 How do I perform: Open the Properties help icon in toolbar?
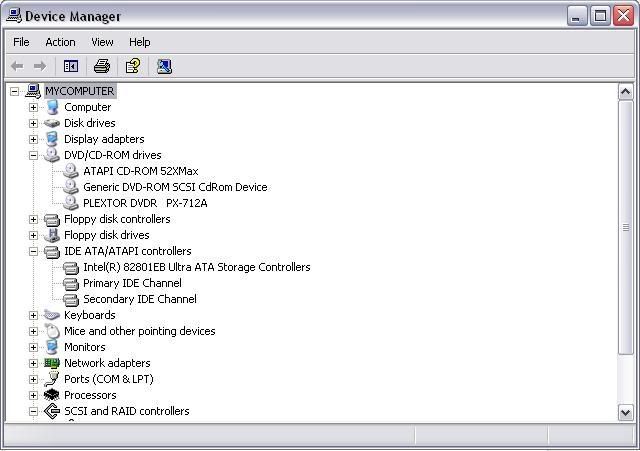coord(133,66)
